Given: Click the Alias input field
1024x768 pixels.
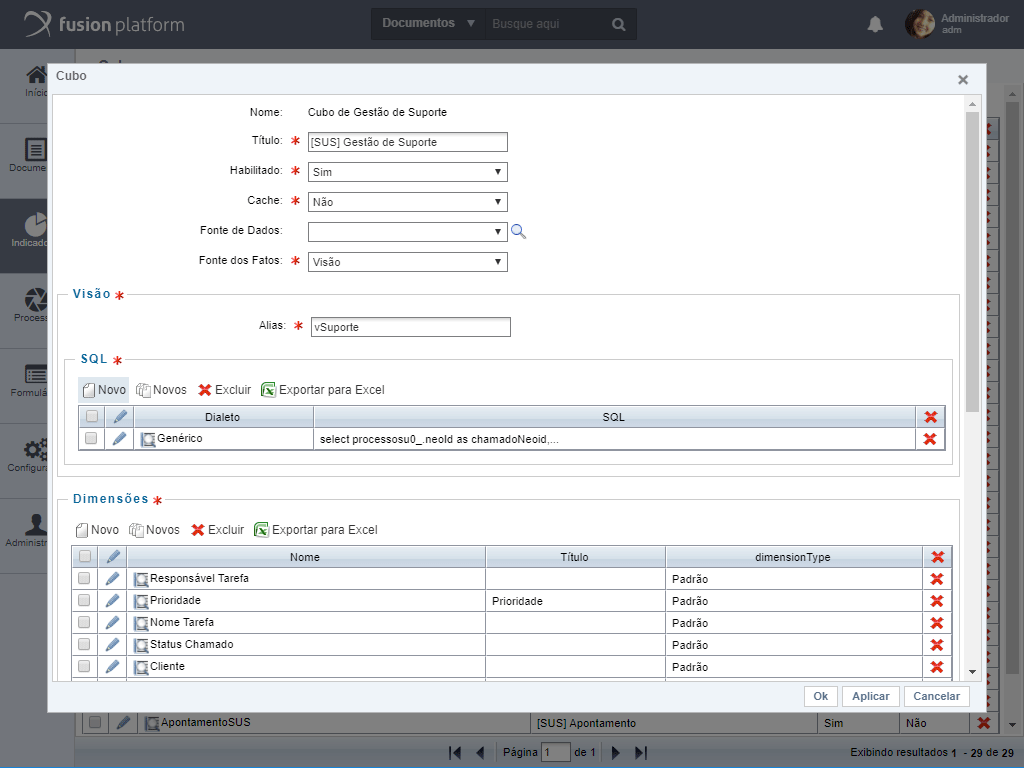Looking at the screenshot, I should [411, 327].
